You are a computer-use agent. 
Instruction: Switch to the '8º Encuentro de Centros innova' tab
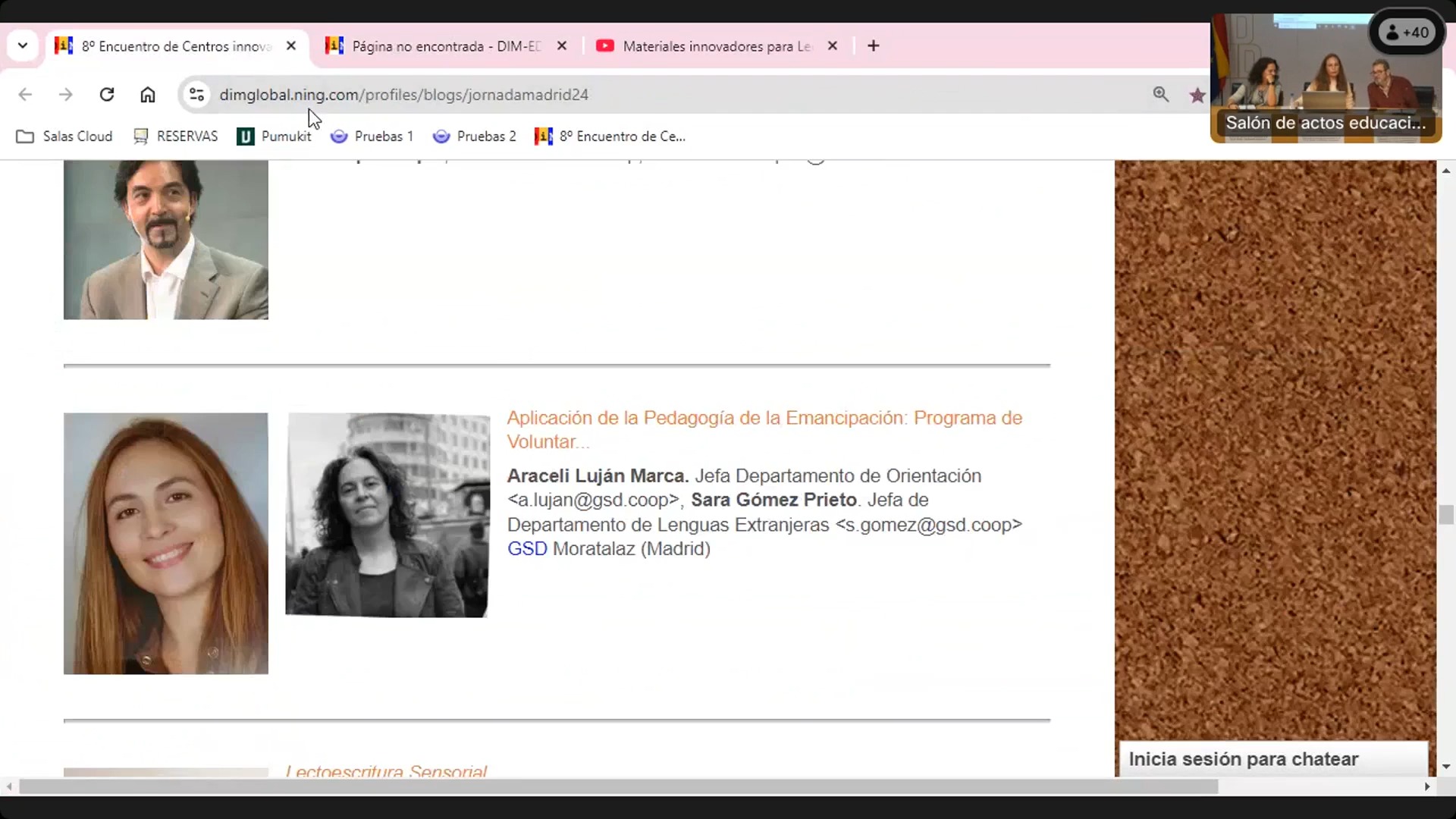tap(176, 46)
